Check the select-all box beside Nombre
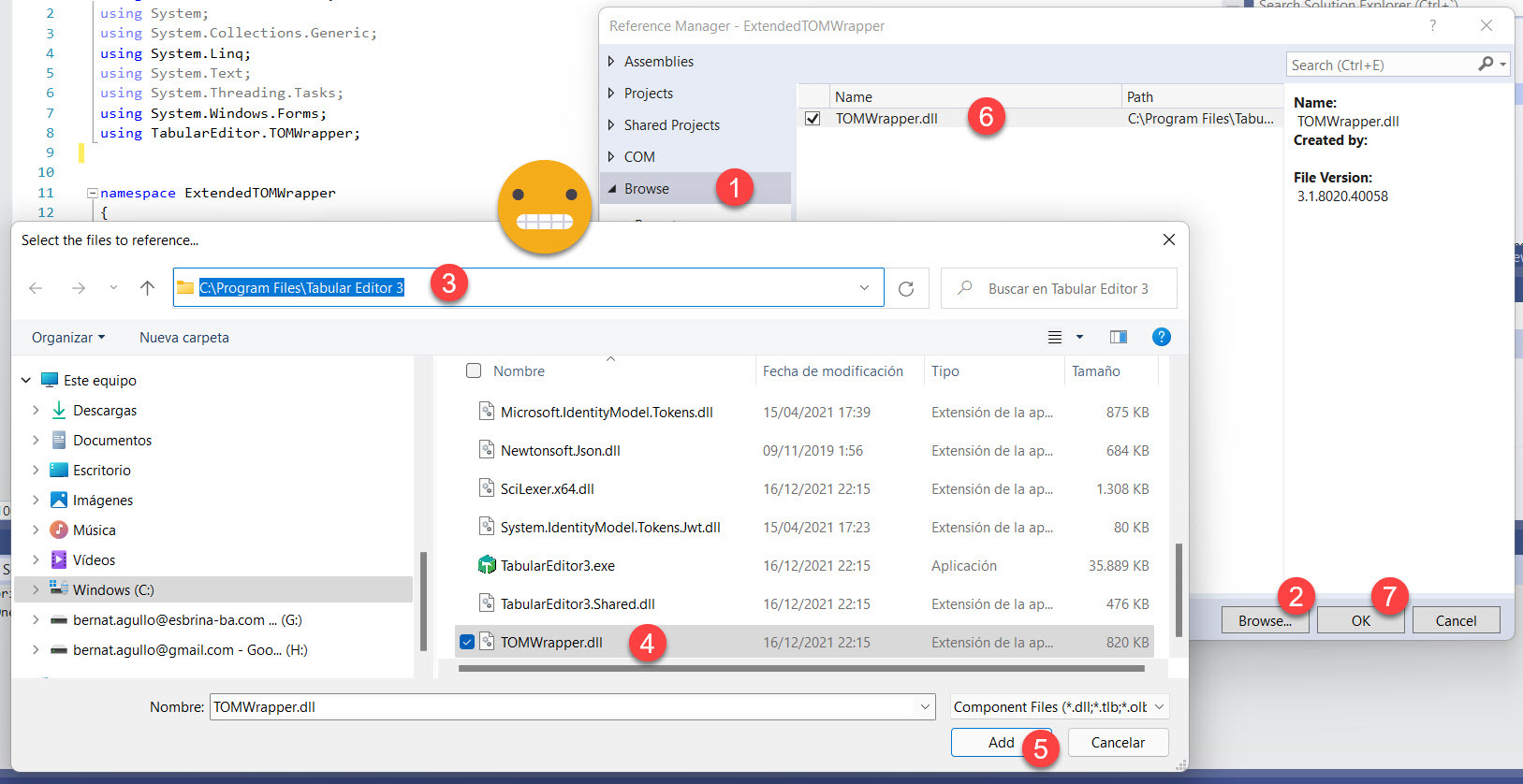The width and height of the screenshot is (1523, 784). 474,371
